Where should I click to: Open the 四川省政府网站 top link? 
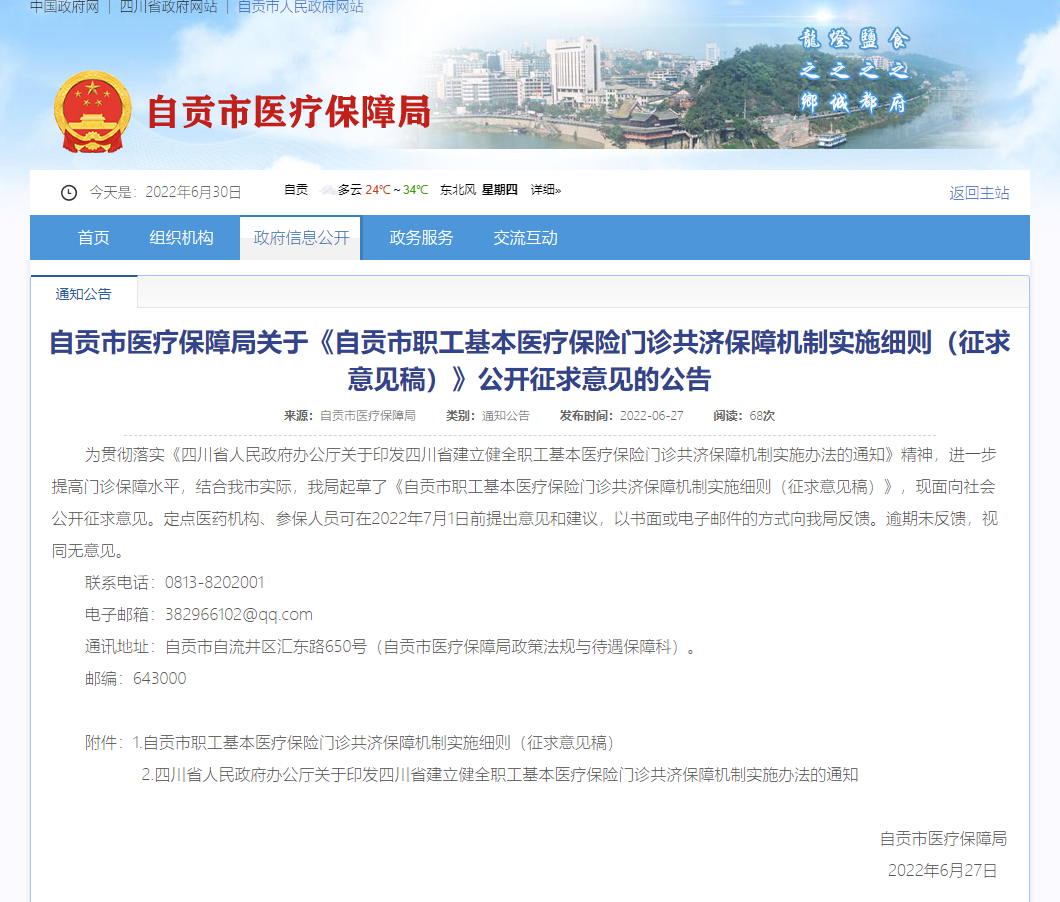coord(168,7)
